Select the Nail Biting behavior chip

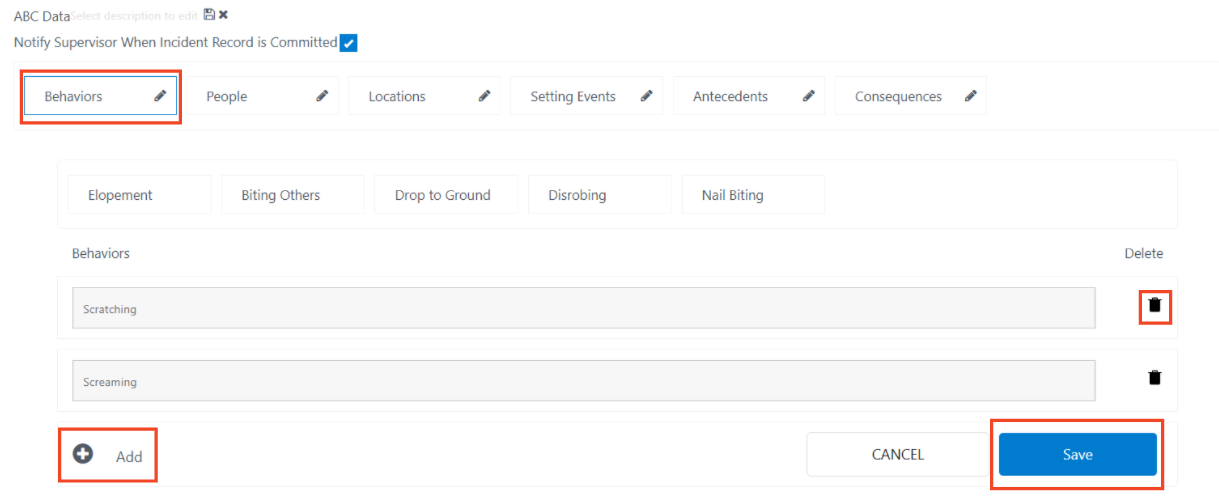click(753, 195)
